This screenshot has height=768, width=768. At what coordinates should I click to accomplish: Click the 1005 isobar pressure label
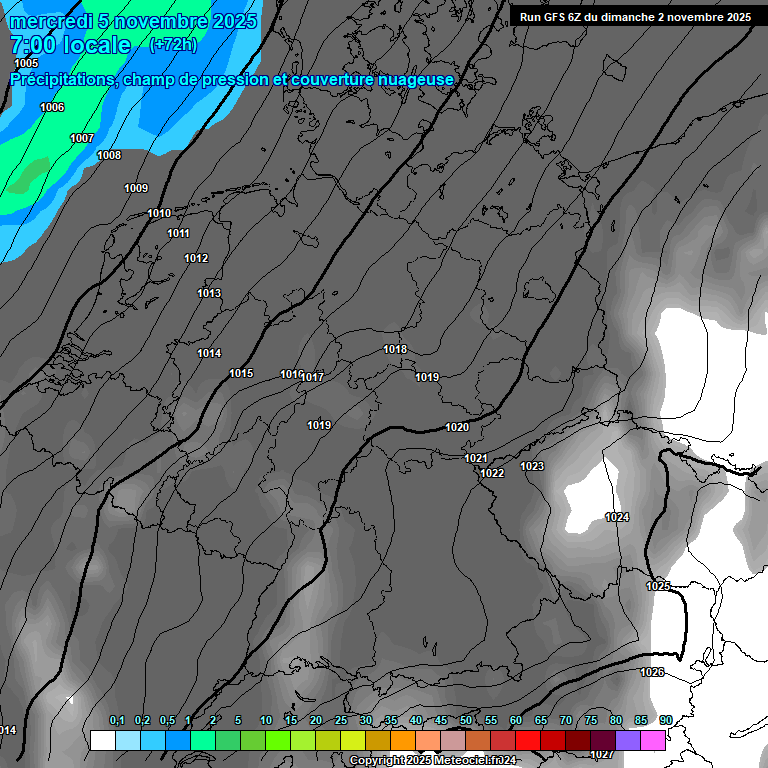tap(26, 63)
